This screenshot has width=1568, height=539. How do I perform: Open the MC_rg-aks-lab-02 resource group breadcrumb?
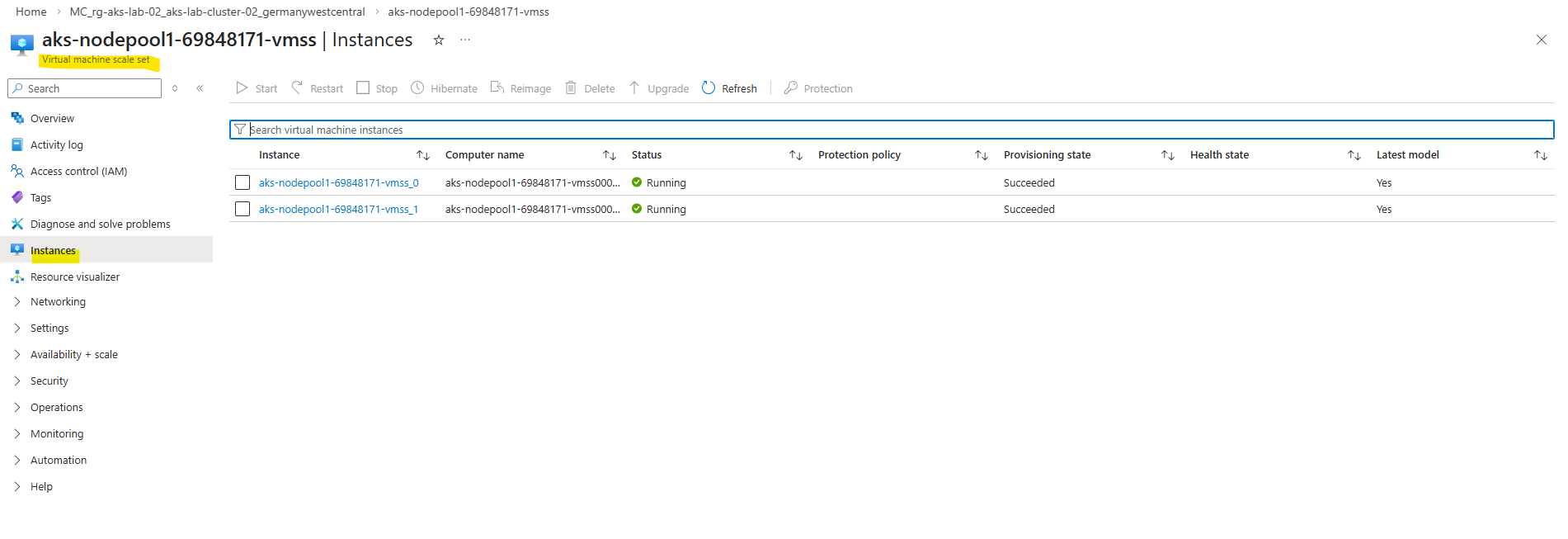[217, 12]
